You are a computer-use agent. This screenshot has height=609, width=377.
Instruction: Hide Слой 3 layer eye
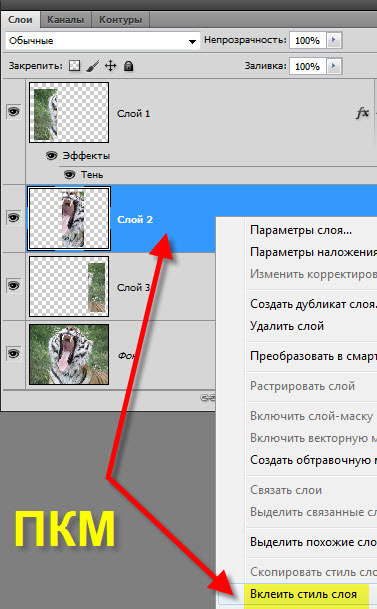coord(14,285)
